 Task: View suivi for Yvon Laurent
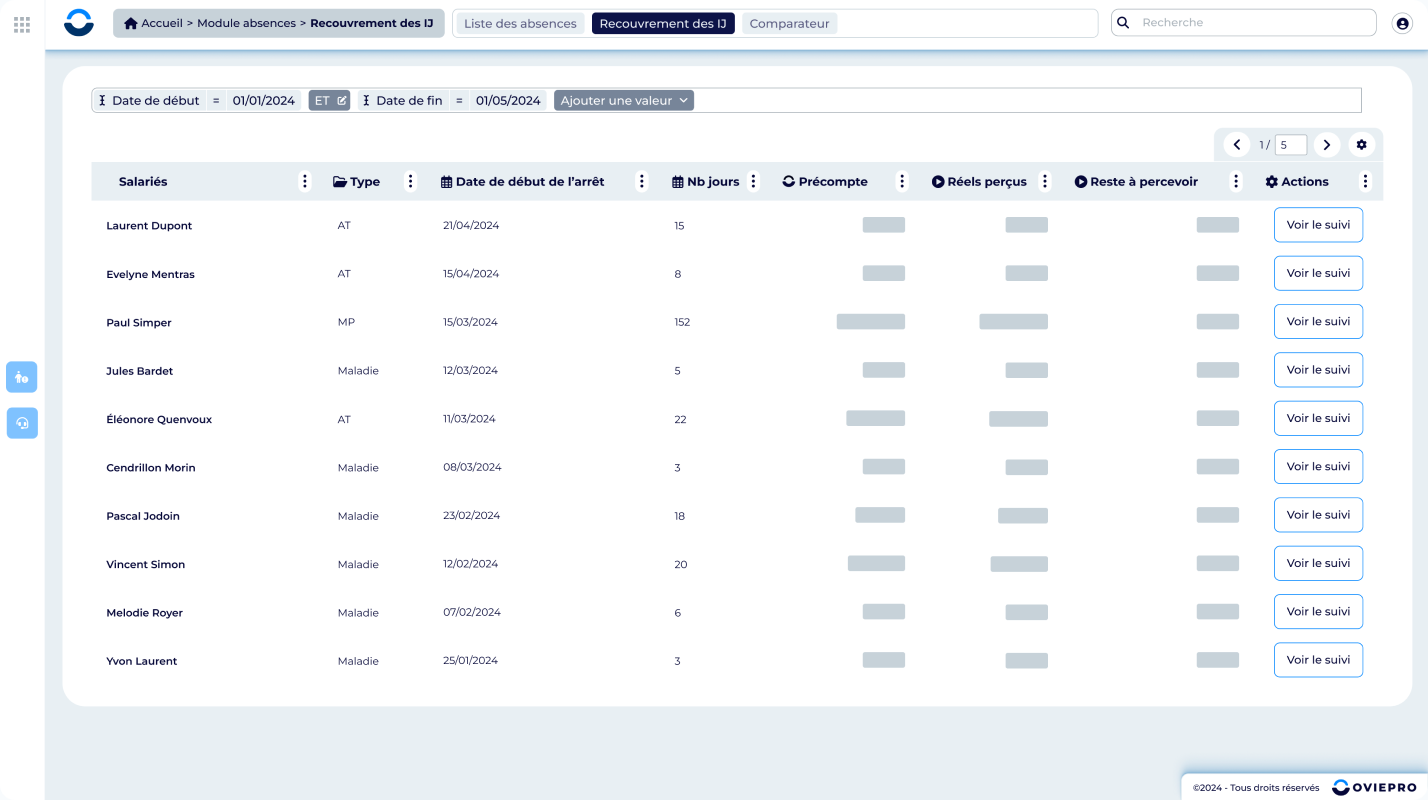click(x=1318, y=660)
